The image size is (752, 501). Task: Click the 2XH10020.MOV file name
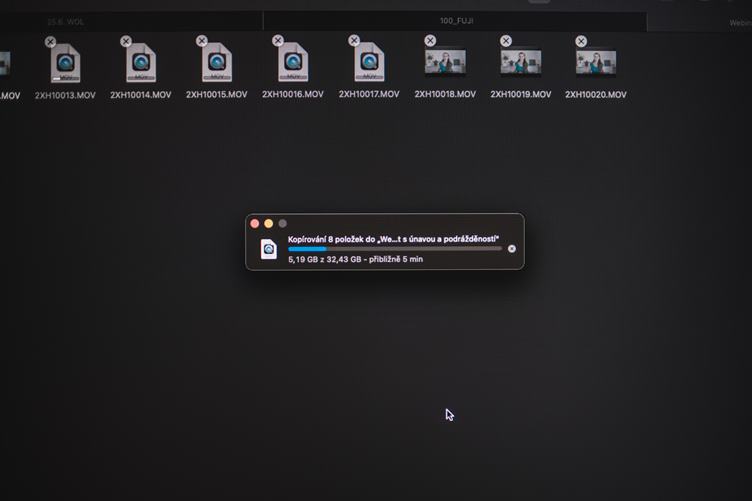pos(596,94)
